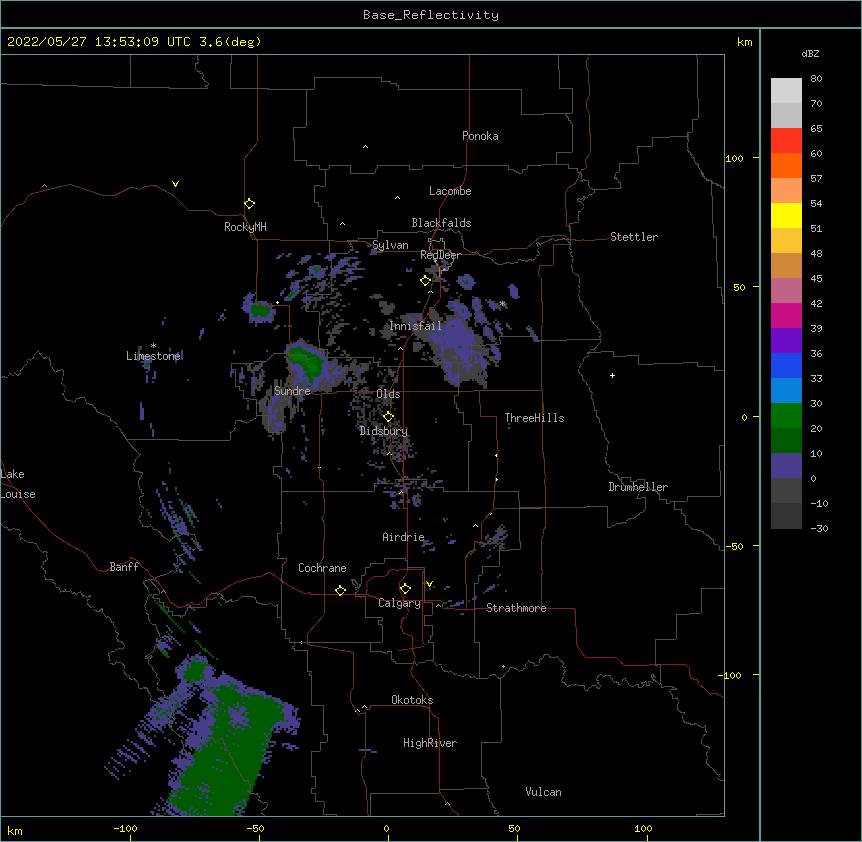Select the Vulcan label
The image size is (862, 842).
543,792
